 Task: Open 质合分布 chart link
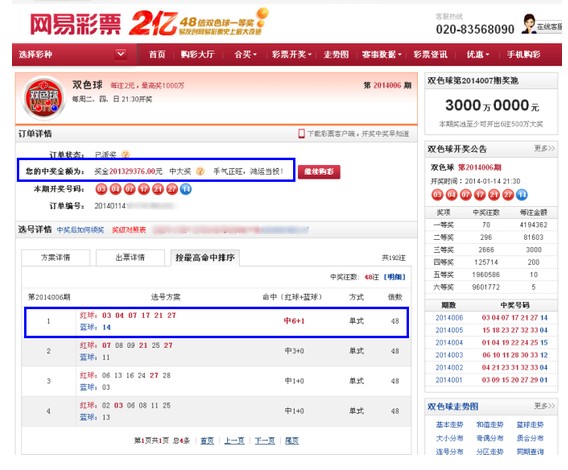pos(530,438)
